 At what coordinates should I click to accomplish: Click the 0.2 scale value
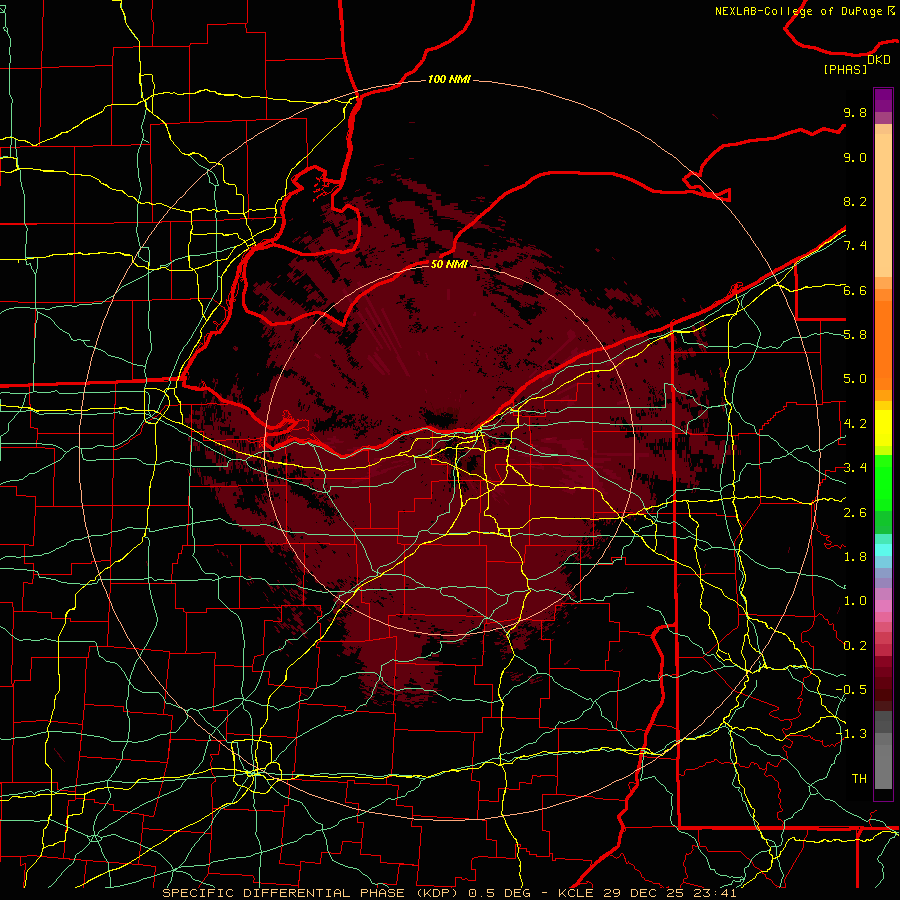tap(855, 646)
